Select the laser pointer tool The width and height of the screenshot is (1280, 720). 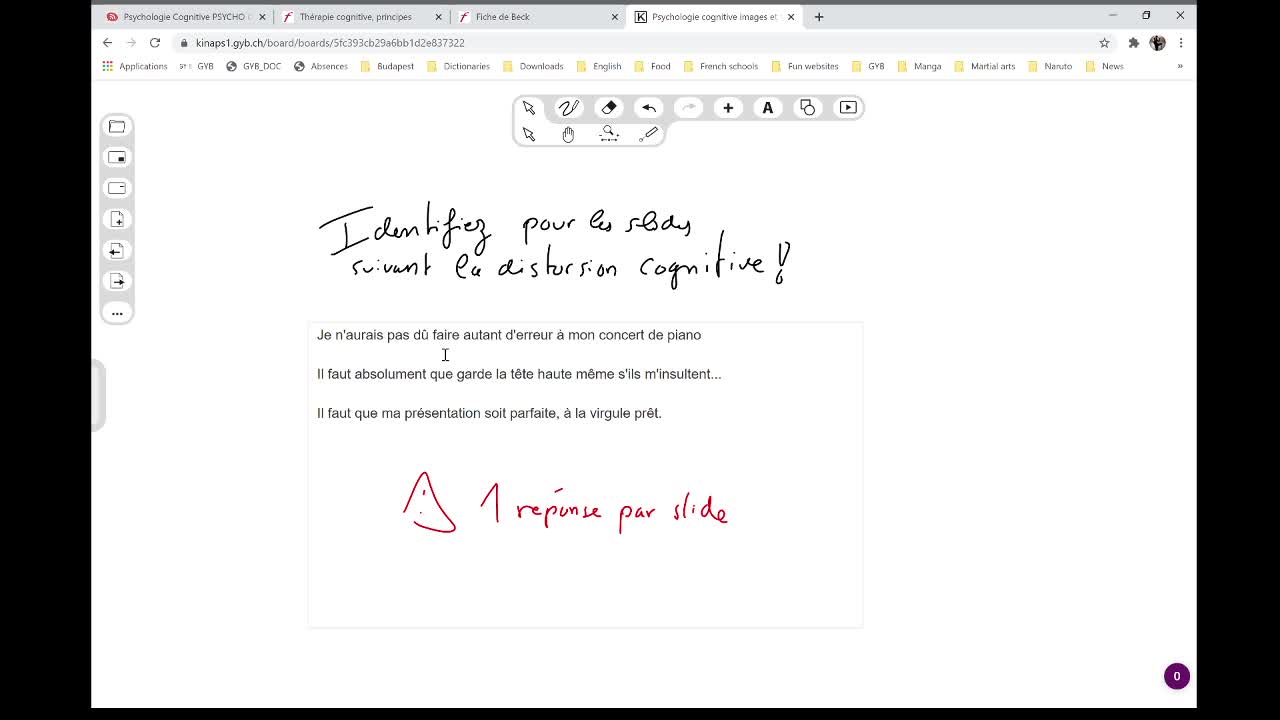(x=649, y=134)
